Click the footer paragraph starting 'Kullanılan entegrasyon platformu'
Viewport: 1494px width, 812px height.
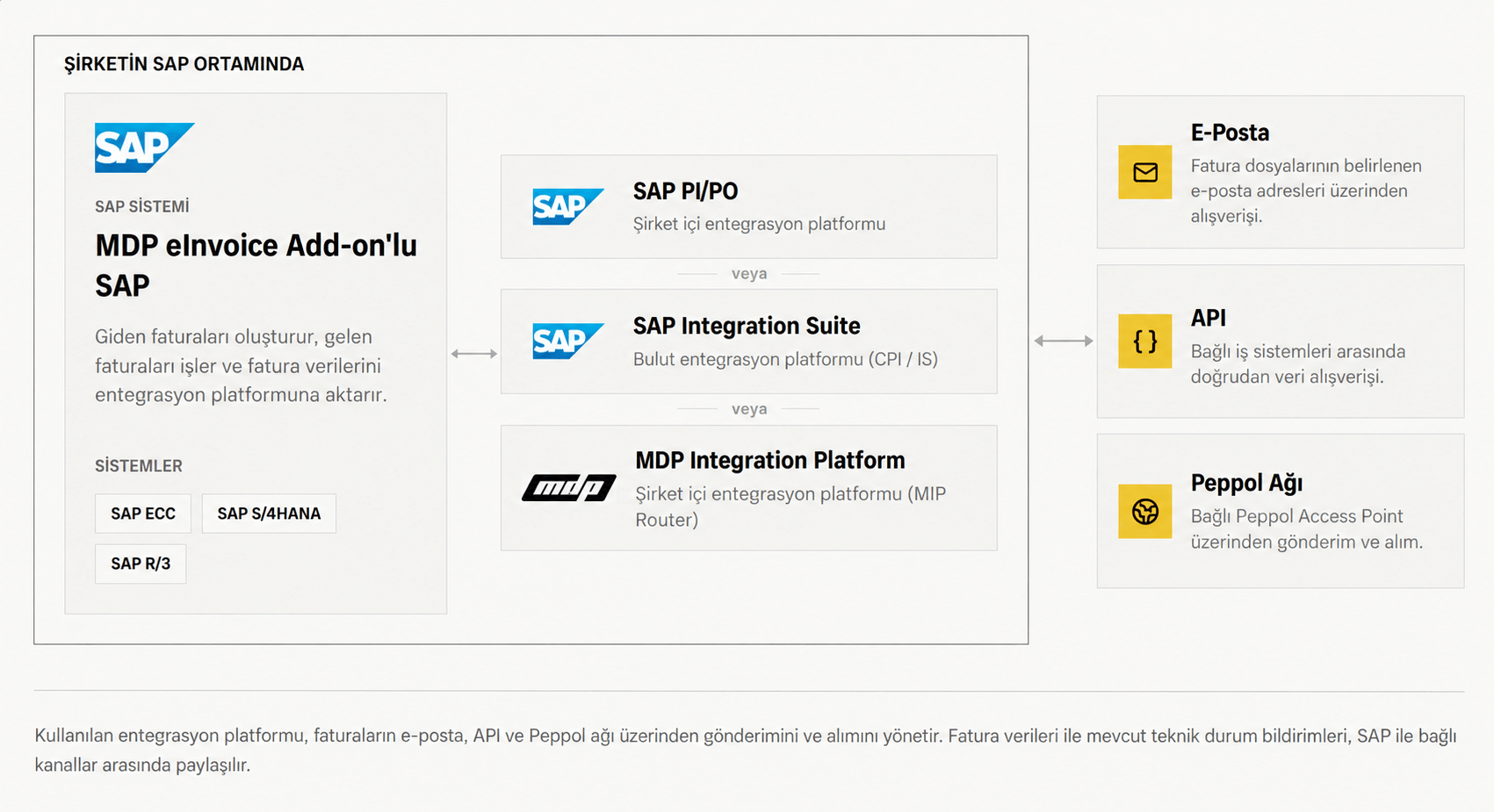point(746,750)
